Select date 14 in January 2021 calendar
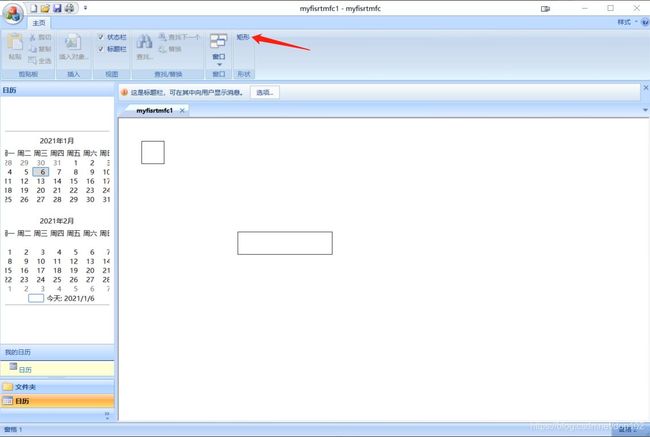 tap(57, 181)
